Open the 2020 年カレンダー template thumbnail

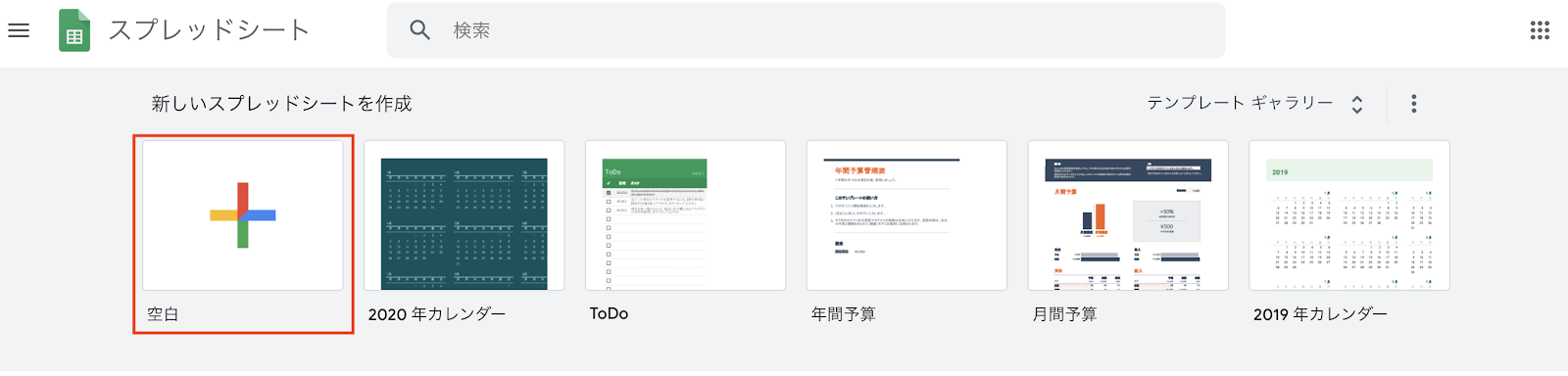tap(465, 215)
